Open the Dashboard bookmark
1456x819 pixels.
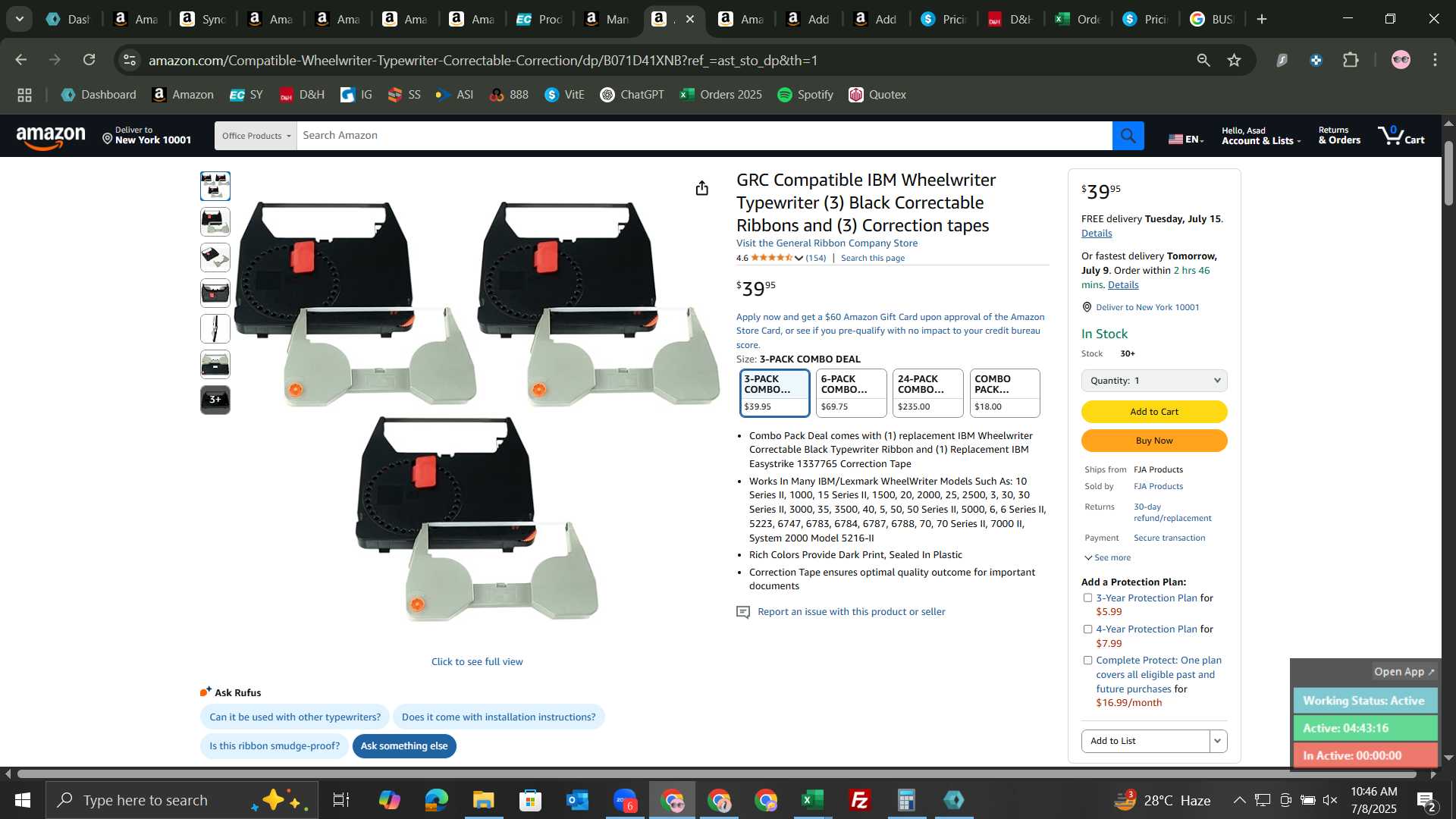tap(99, 95)
